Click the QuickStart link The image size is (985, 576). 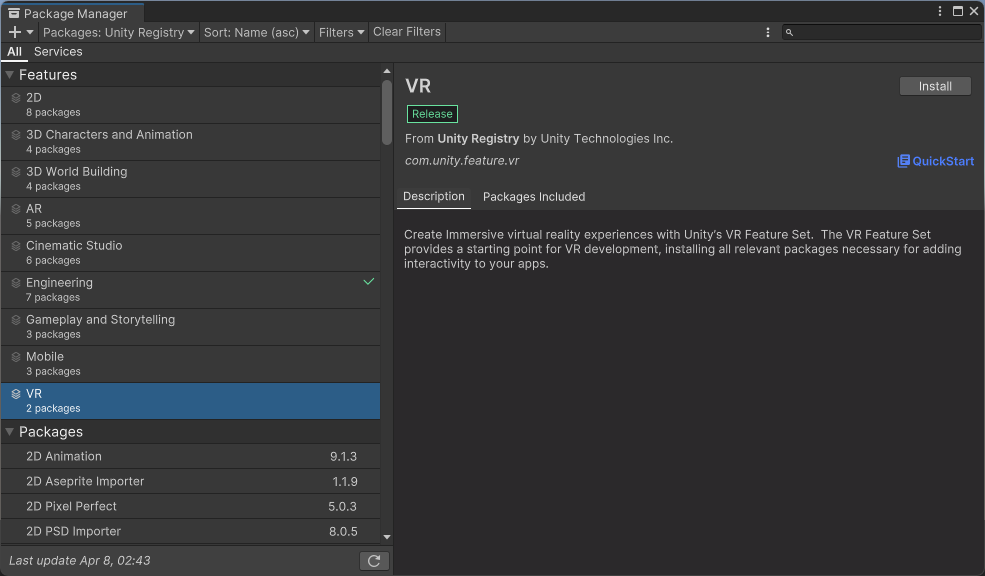[x=935, y=161]
